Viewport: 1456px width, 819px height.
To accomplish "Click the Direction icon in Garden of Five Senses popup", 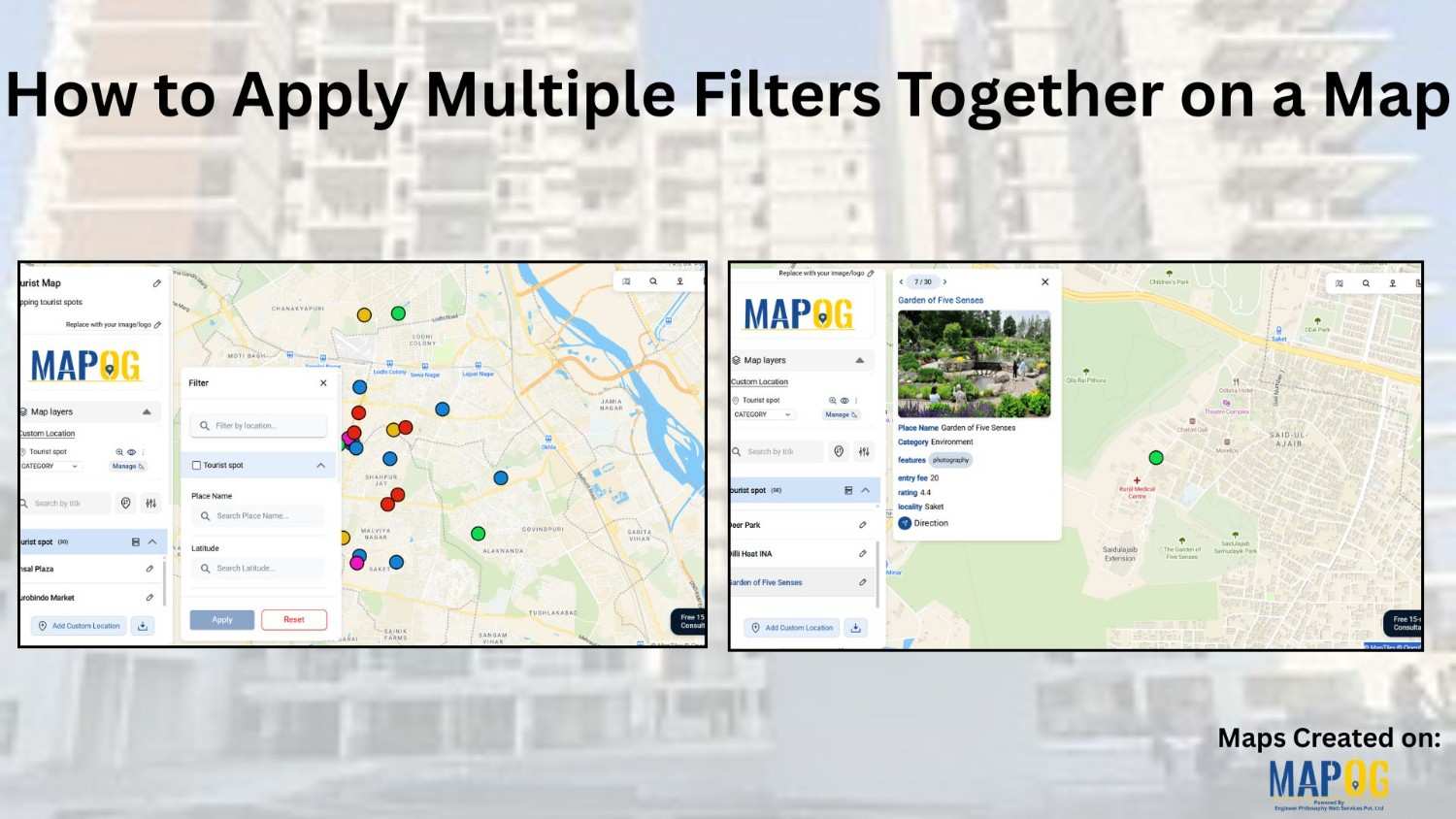I will [907, 523].
